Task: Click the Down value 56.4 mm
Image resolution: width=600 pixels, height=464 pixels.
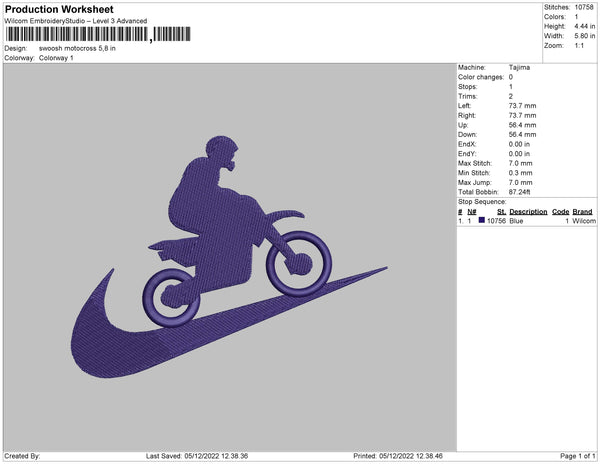Action: pyautogui.click(x=522, y=135)
